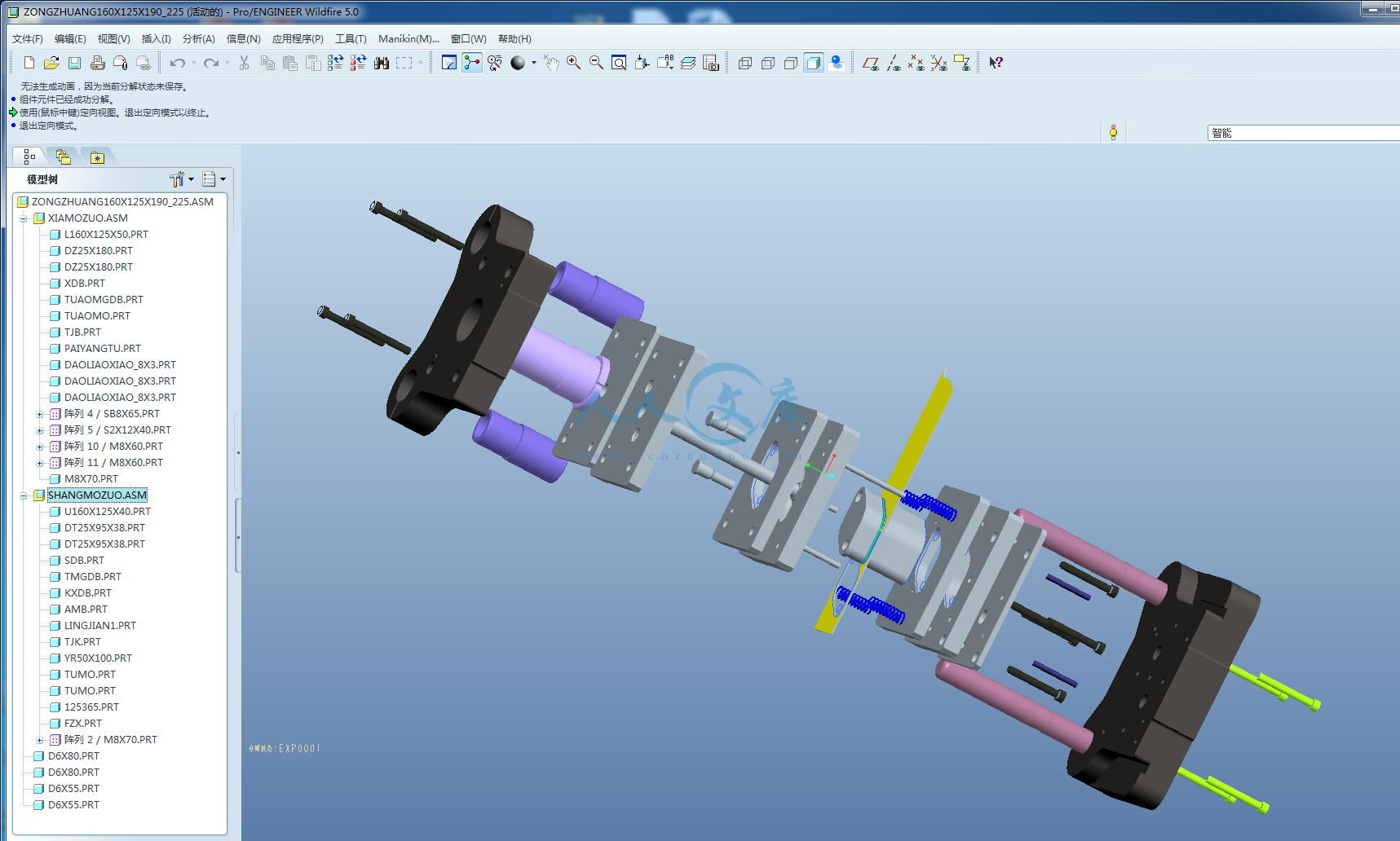Open the 视图(V) menu
This screenshot has width=1400, height=841.
pyautogui.click(x=113, y=39)
